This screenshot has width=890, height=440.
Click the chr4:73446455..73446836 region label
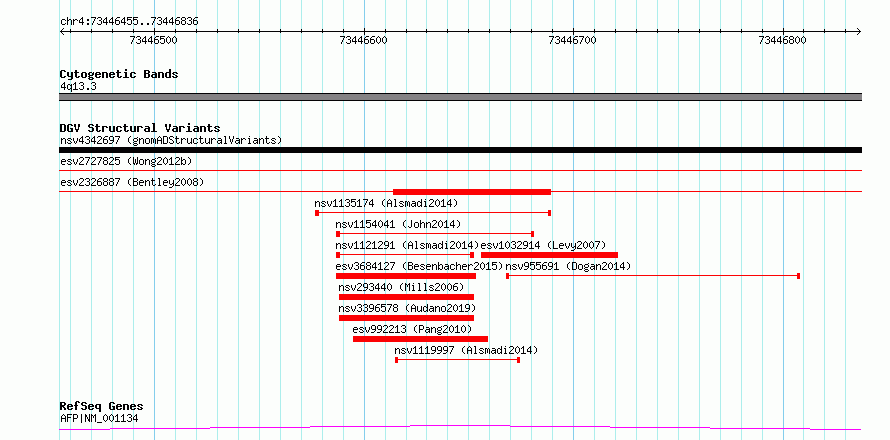coord(129,22)
